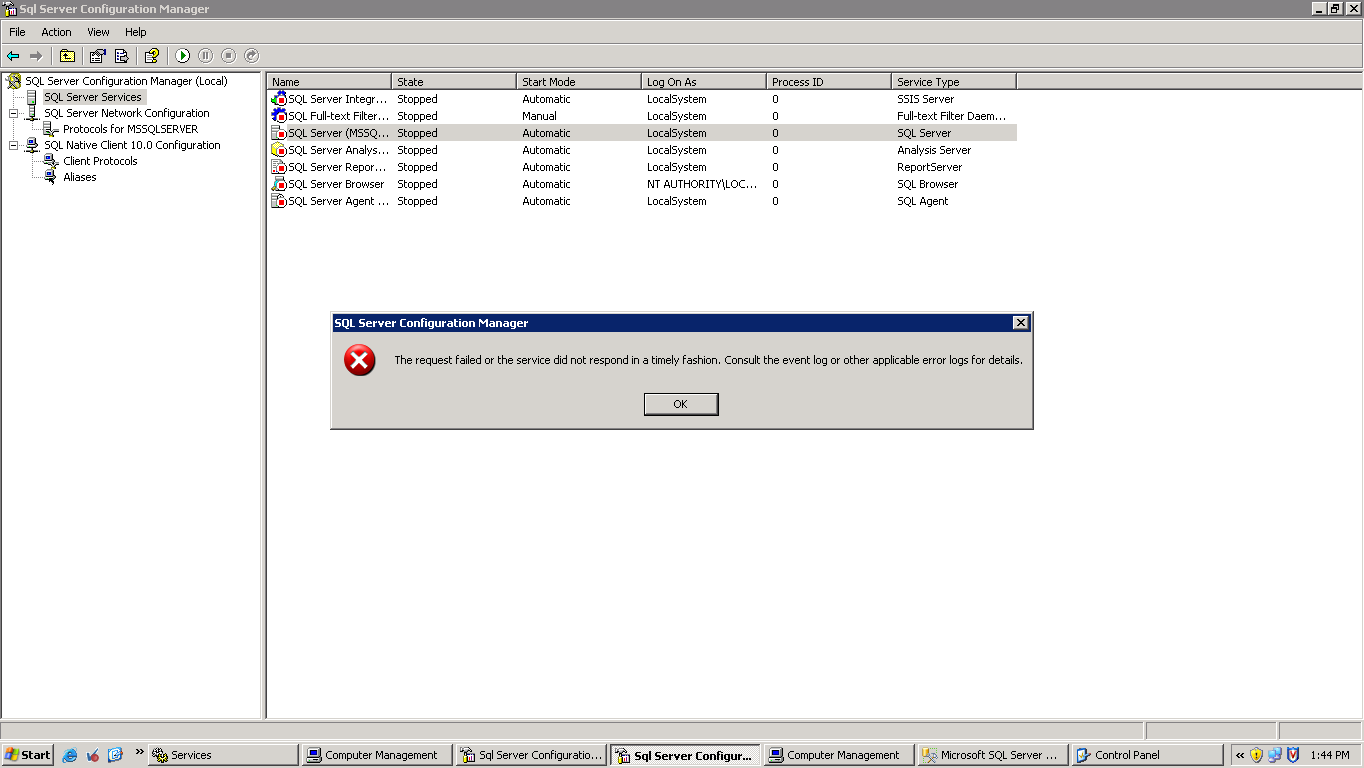Click the Back arrow toolbar icon
1364x768 pixels.
point(13,56)
